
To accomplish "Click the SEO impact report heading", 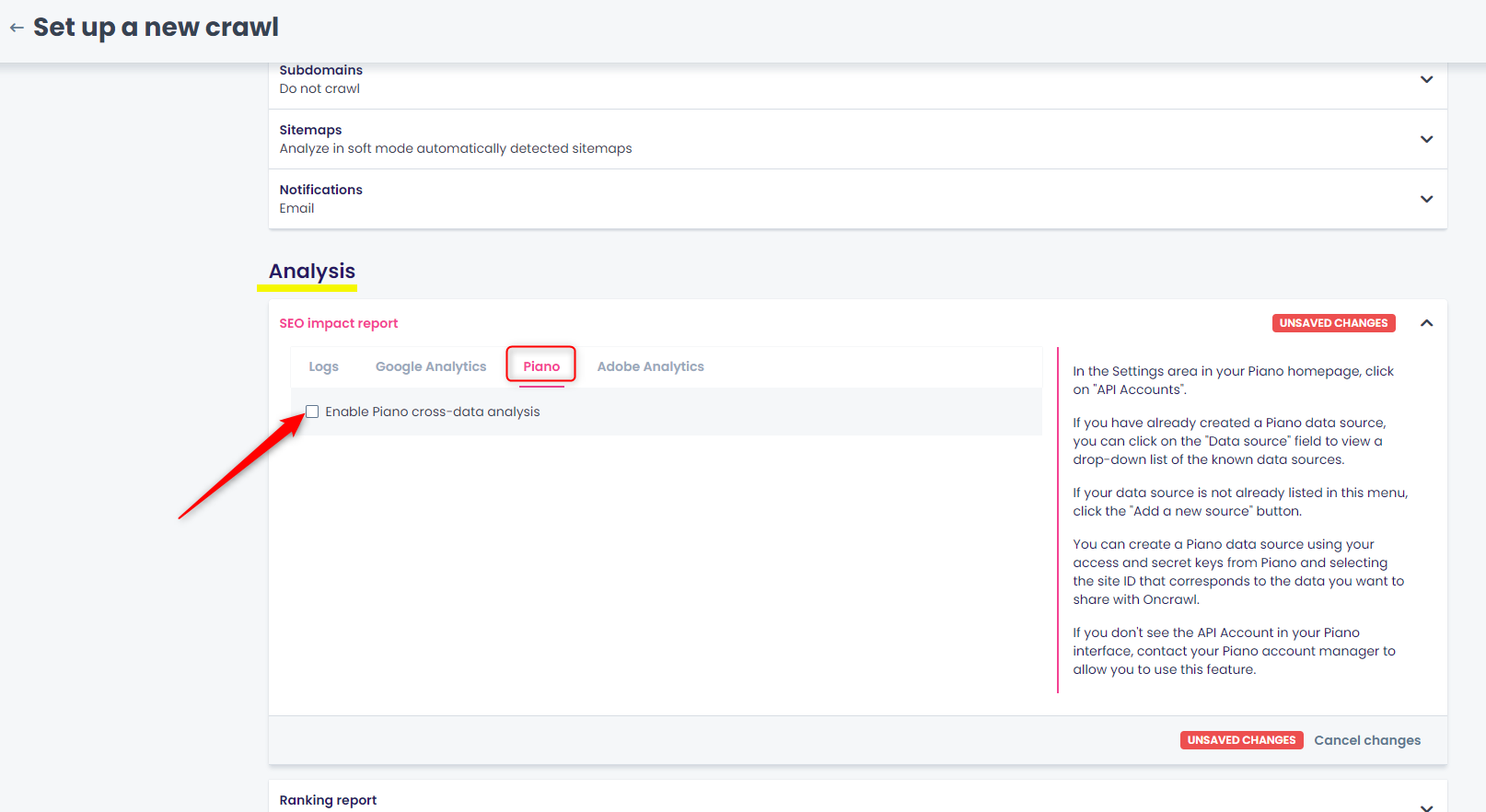I will (x=339, y=323).
